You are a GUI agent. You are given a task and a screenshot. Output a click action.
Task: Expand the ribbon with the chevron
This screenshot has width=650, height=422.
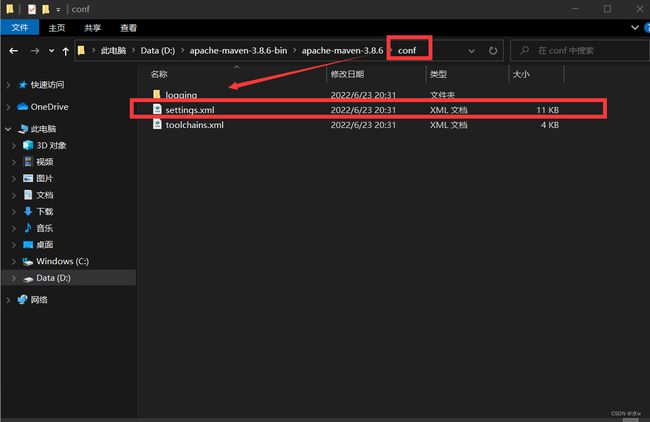(x=635, y=28)
